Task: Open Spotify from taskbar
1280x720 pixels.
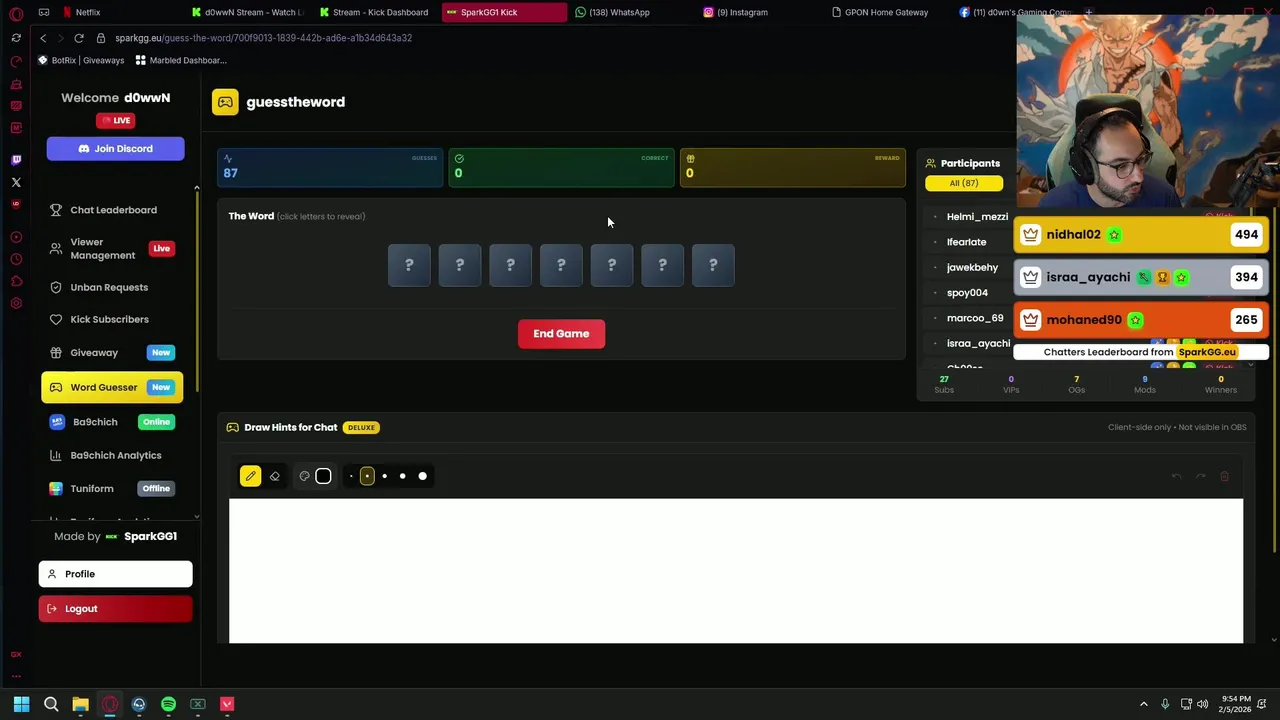Action: point(168,704)
